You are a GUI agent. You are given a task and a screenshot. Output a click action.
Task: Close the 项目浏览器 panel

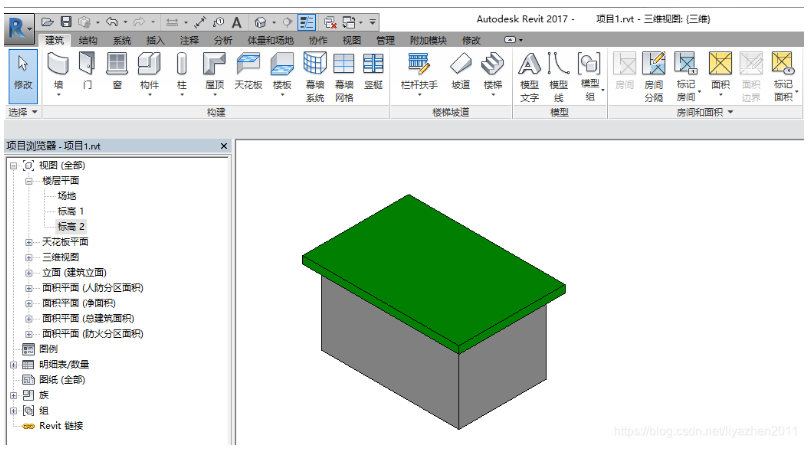(x=224, y=146)
